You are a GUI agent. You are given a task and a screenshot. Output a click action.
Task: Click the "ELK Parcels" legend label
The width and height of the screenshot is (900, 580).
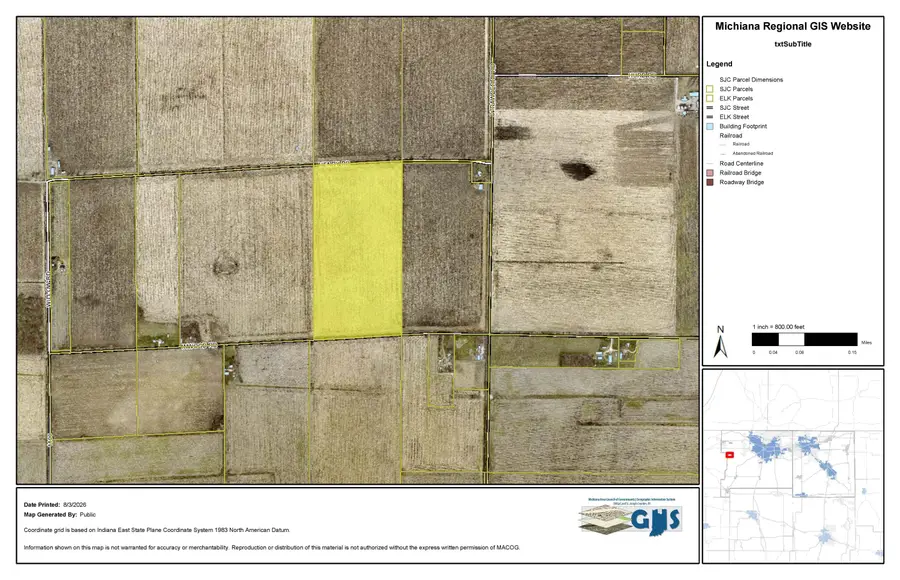736,98
